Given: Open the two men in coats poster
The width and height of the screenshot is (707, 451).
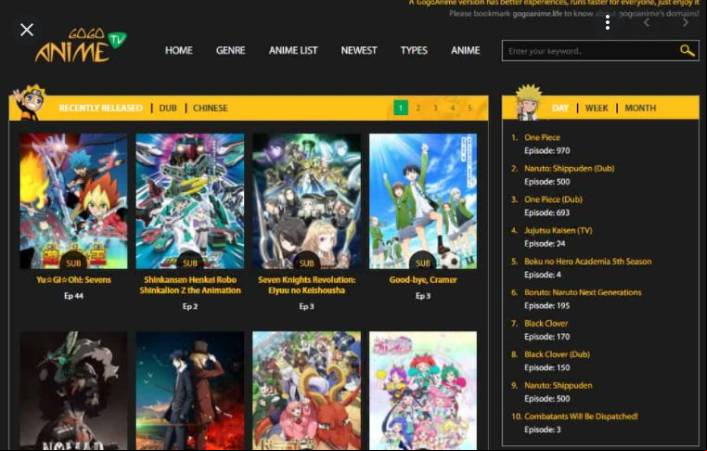Looking at the screenshot, I should click(190, 391).
